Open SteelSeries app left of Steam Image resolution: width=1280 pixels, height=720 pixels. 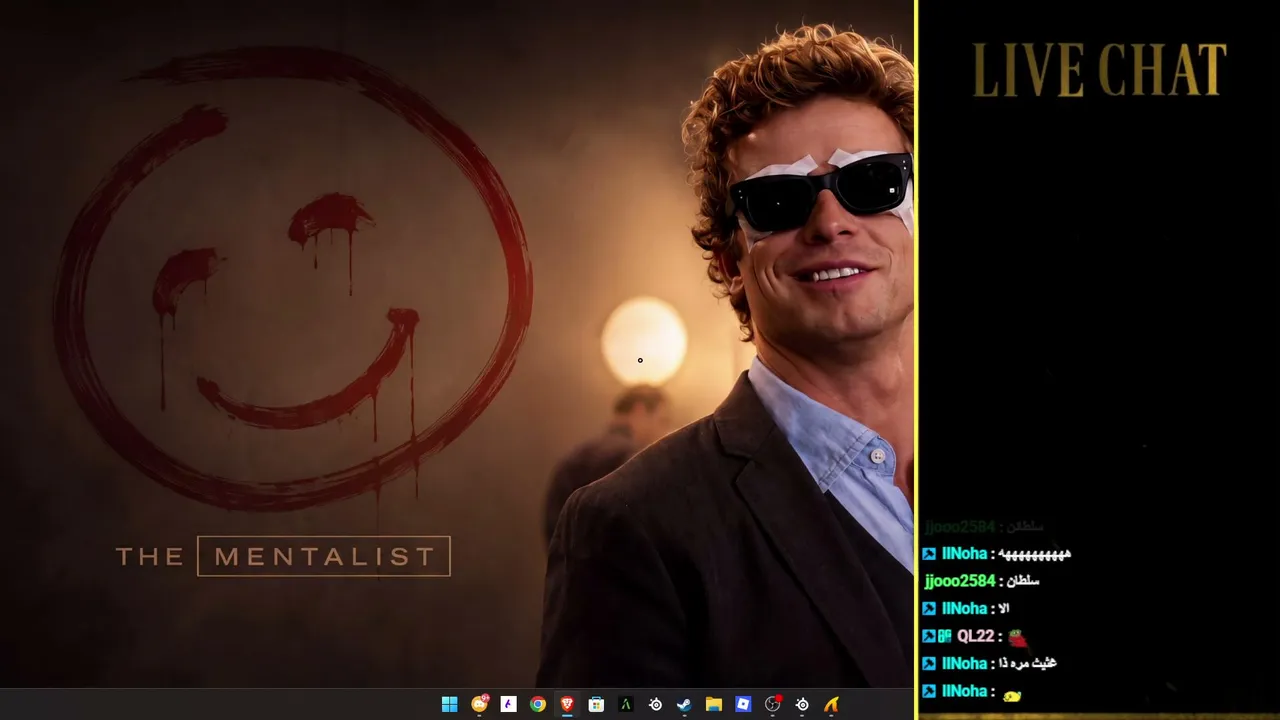tap(655, 704)
